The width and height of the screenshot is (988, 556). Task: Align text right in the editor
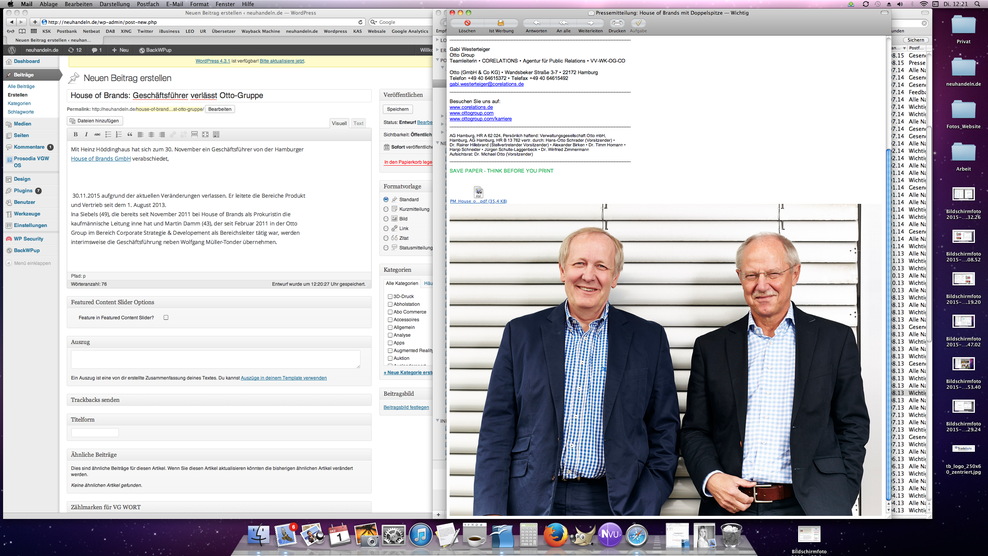pos(162,134)
